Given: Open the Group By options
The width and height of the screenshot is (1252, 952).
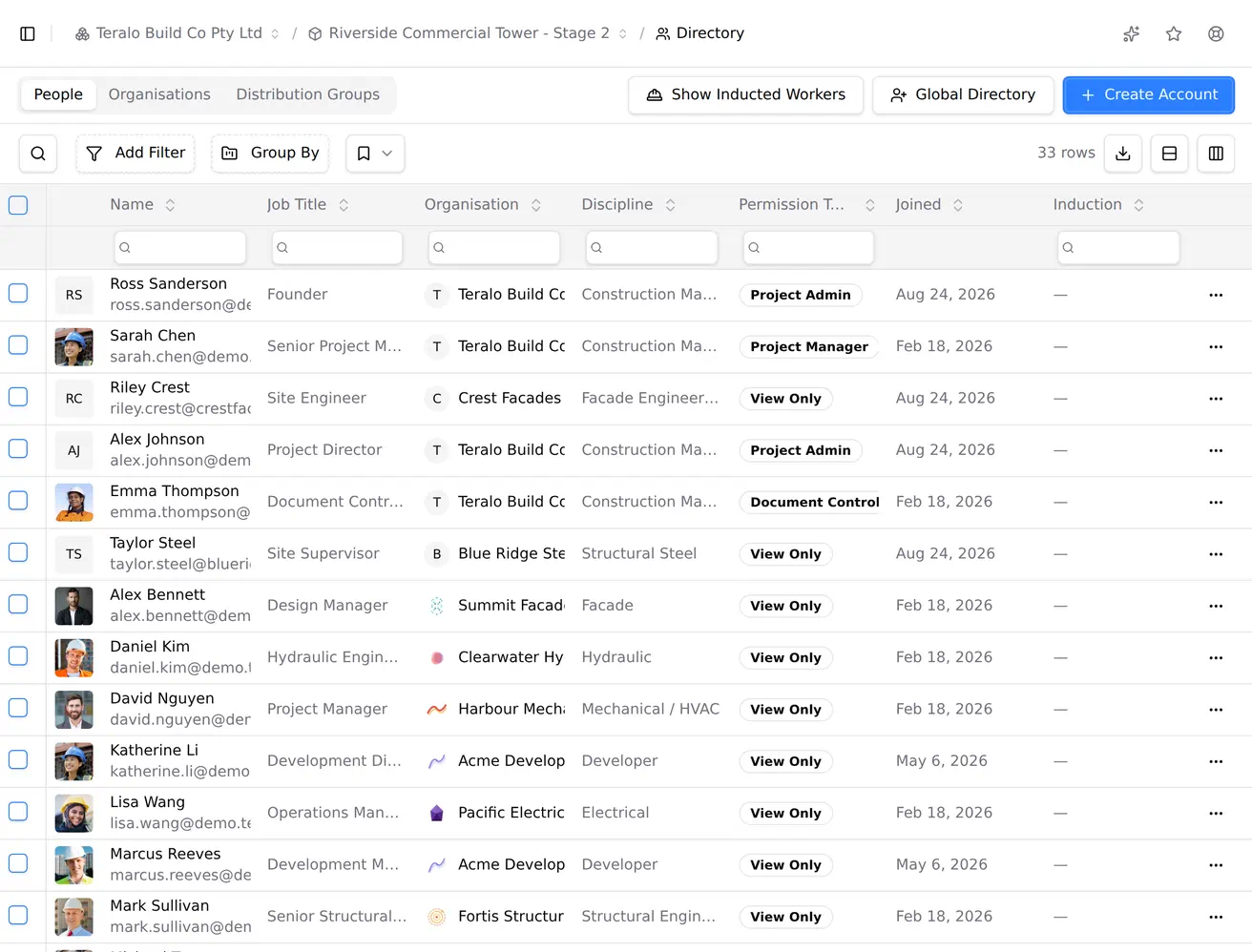Looking at the screenshot, I should click(x=270, y=153).
